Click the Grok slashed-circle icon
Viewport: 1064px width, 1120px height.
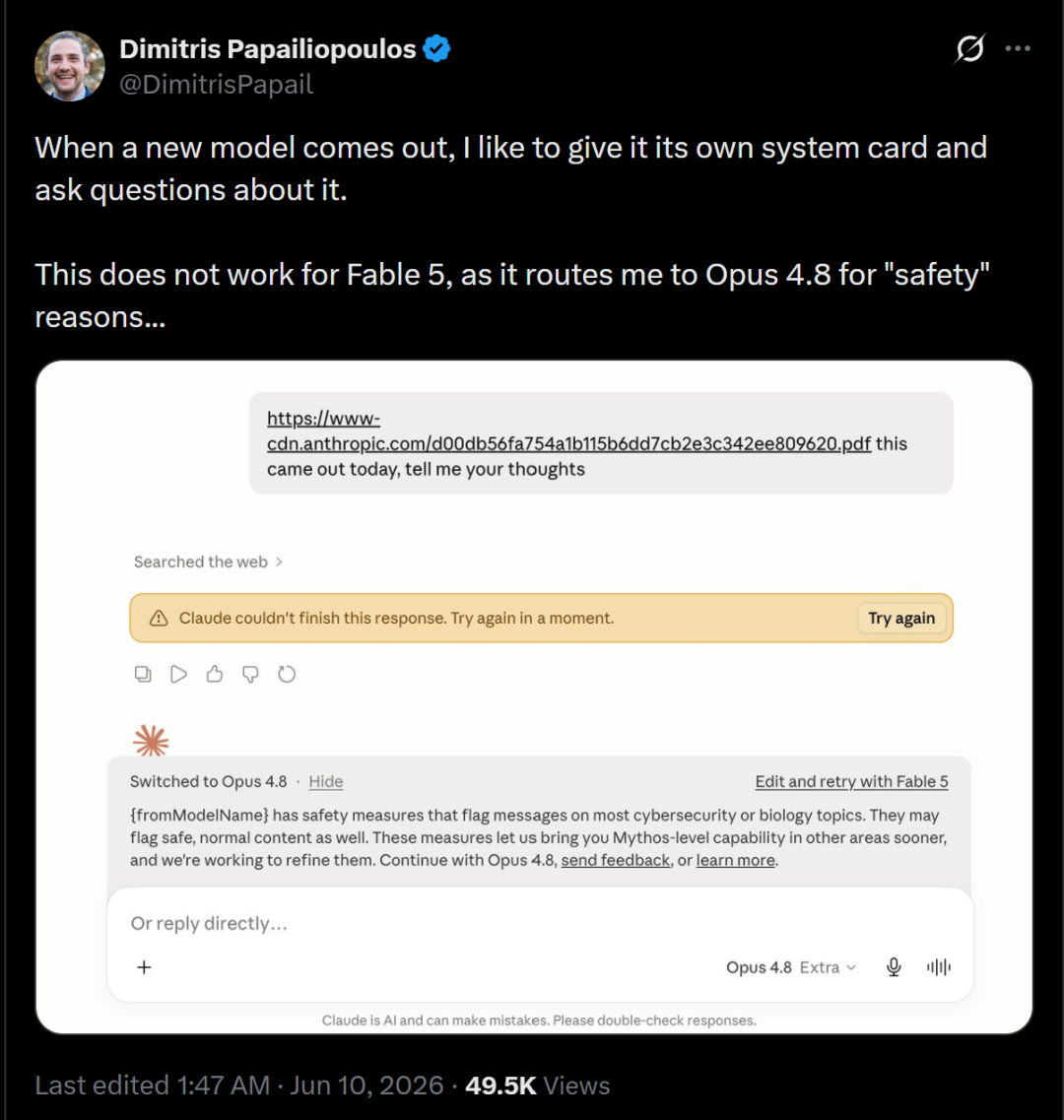(969, 48)
